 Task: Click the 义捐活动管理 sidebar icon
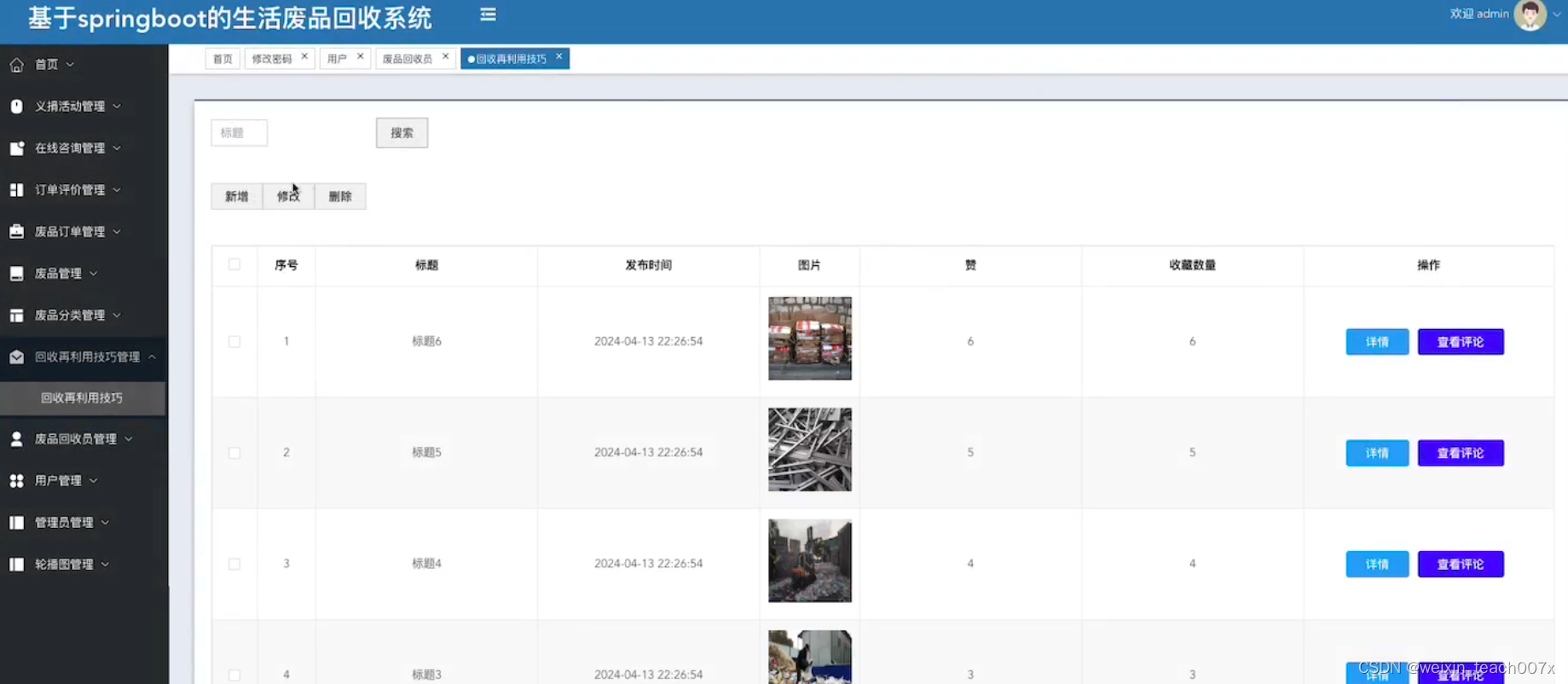[x=16, y=106]
